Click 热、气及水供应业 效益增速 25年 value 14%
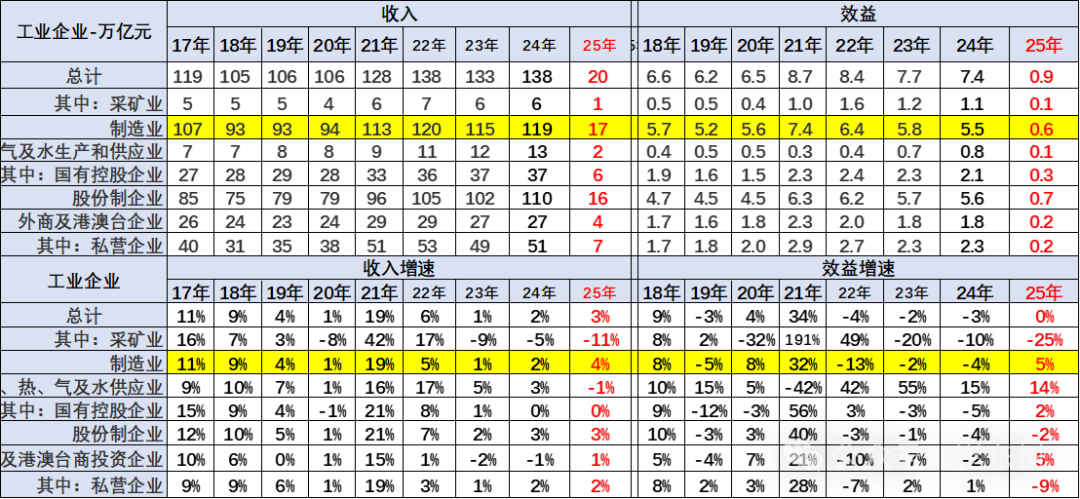The height and width of the screenshot is (499, 1080). (1043, 387)
